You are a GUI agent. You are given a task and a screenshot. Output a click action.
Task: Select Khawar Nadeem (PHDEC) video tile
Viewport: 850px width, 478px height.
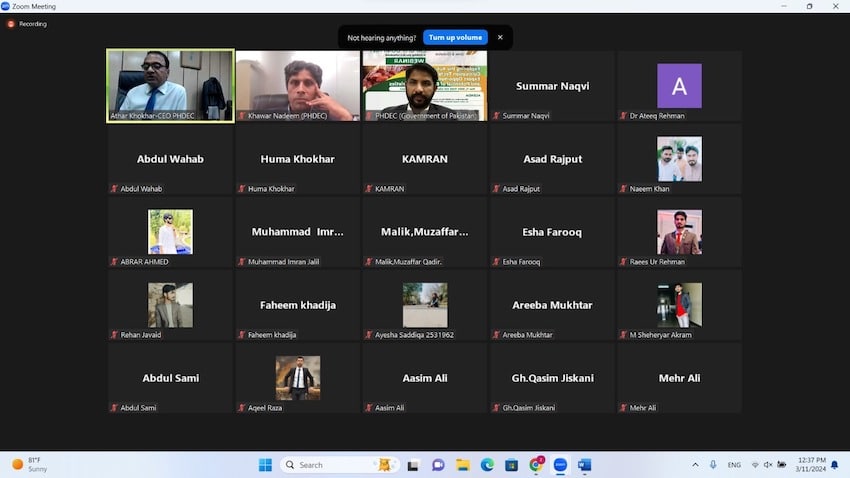click(x=297, y=85)
